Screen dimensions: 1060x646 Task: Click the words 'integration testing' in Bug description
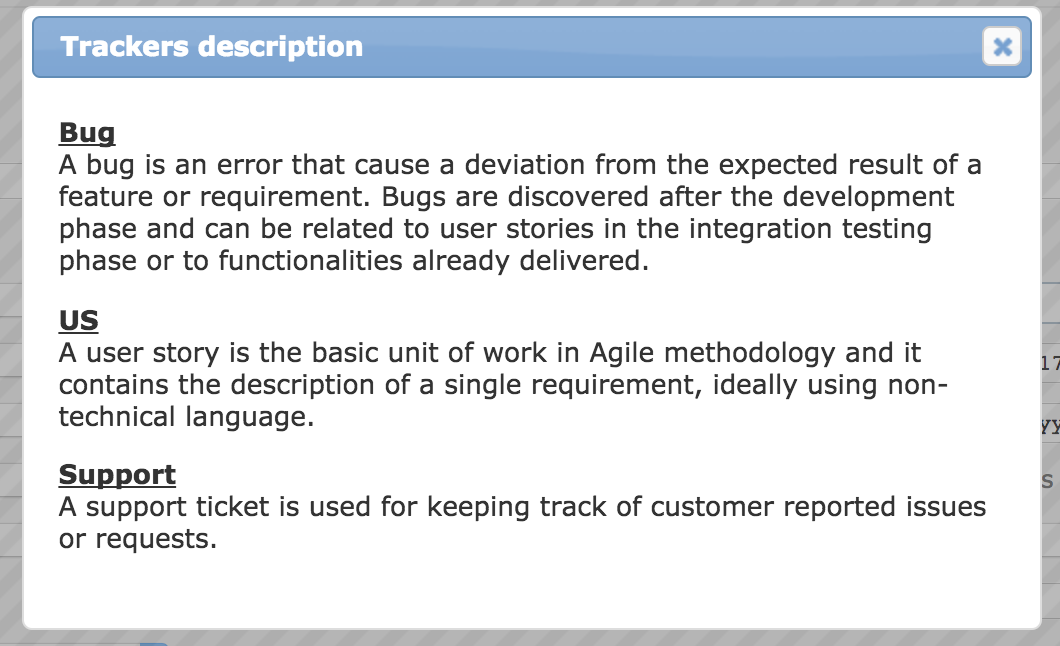pyautogui.click(x=810, y=229)
